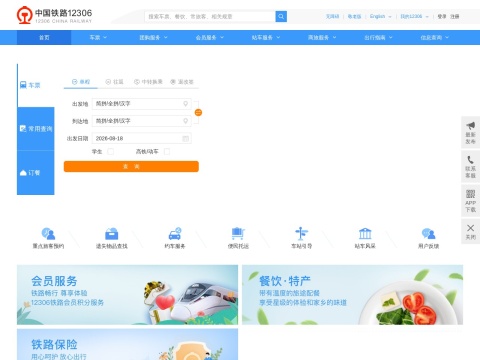Click the 到达地 destination input field
Image resolution: width=480 pixels, height=360 pixels.
(142, 121)
